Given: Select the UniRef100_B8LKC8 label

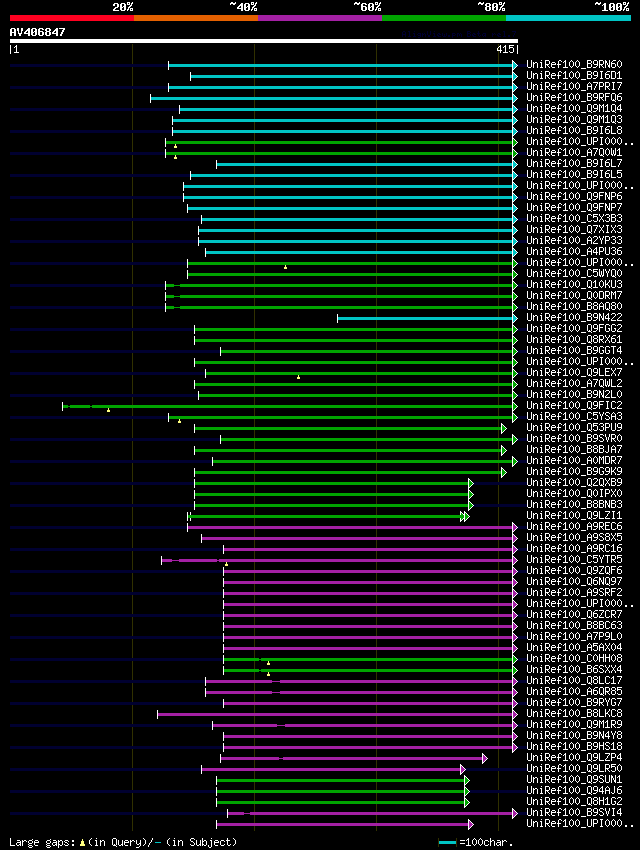Looking at the screenshot, I should pos(574,713).
